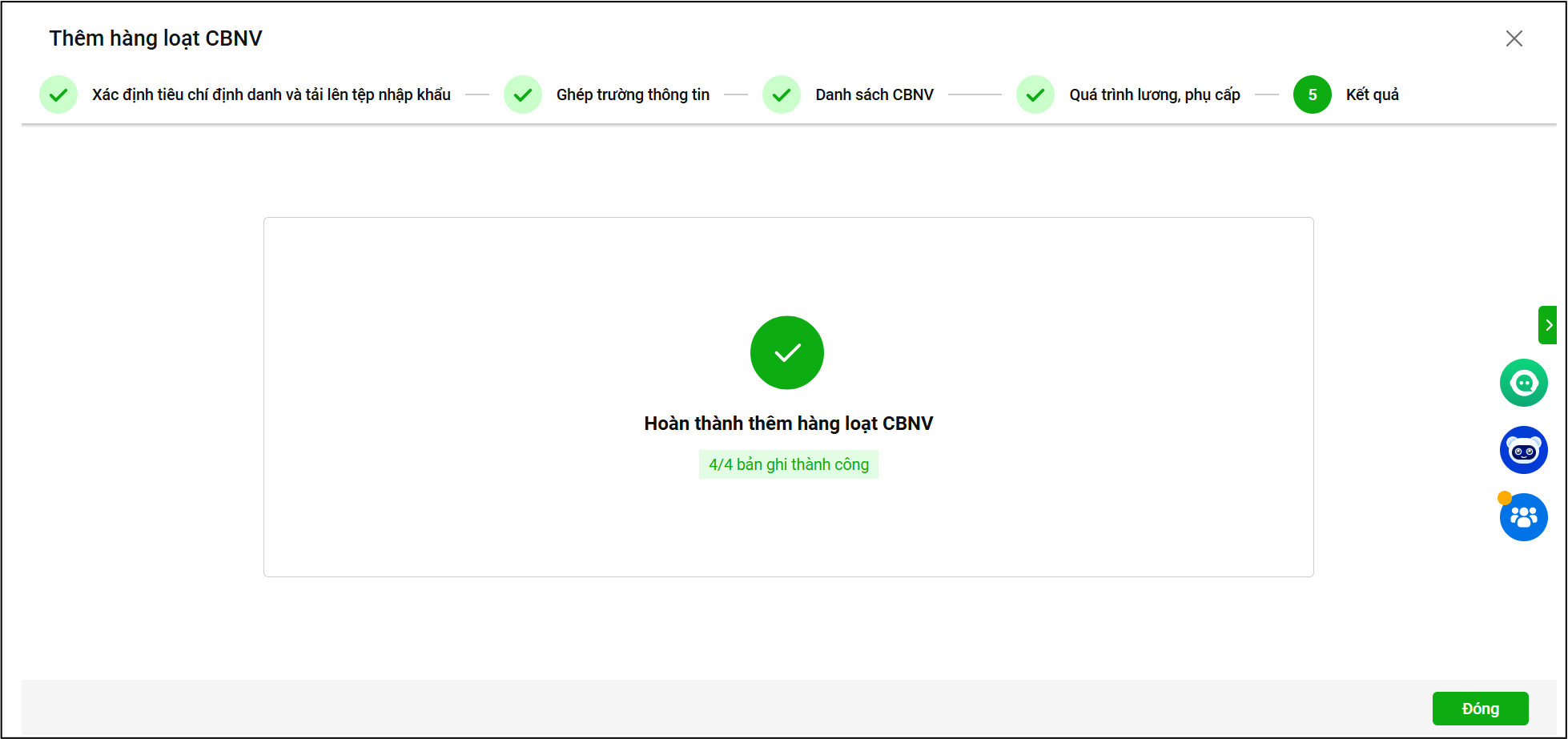Click the first step's green checkmark icon
Viewport: 1568px width, 739px height.
(58, 94)
